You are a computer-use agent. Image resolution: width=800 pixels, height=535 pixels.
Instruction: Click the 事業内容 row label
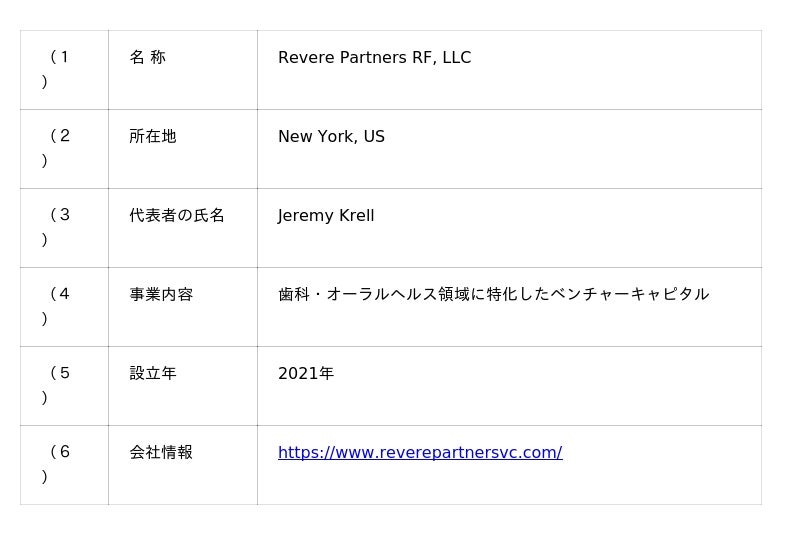tap(161, 294)
